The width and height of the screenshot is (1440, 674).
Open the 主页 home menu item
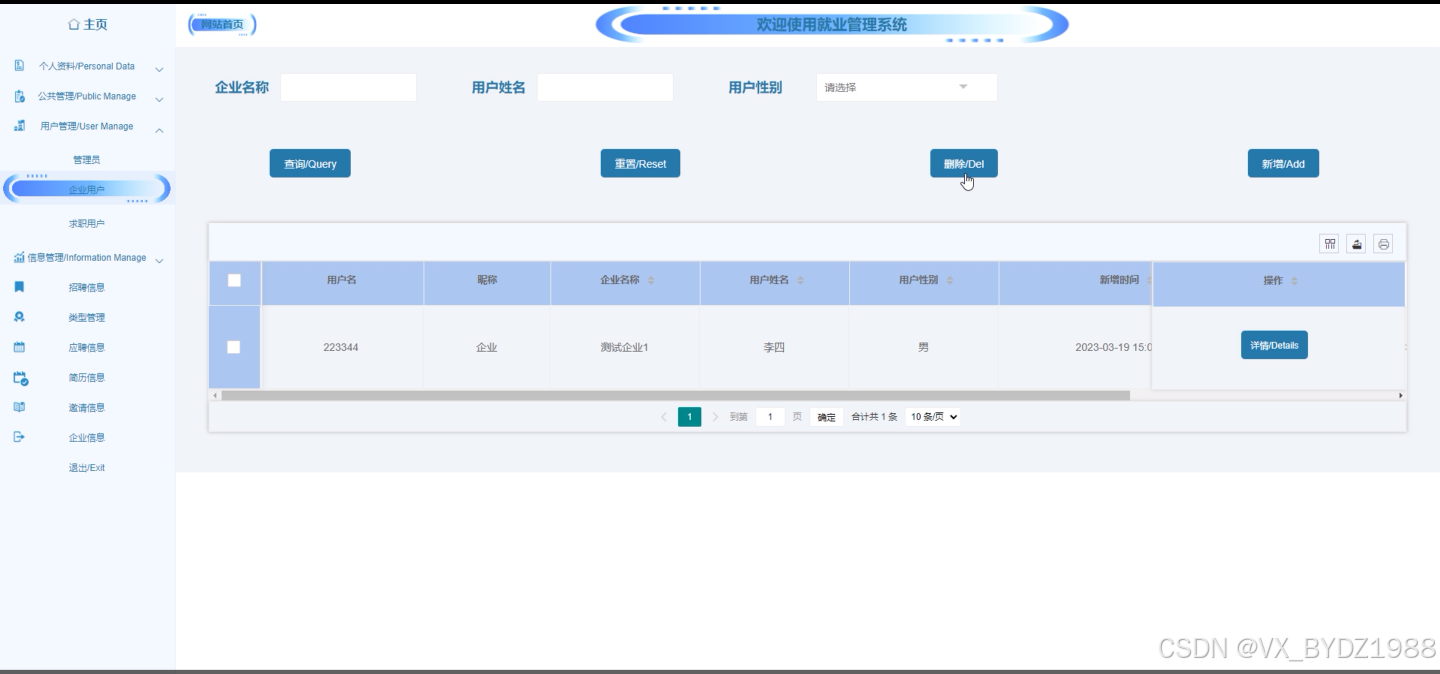point(87,24)
